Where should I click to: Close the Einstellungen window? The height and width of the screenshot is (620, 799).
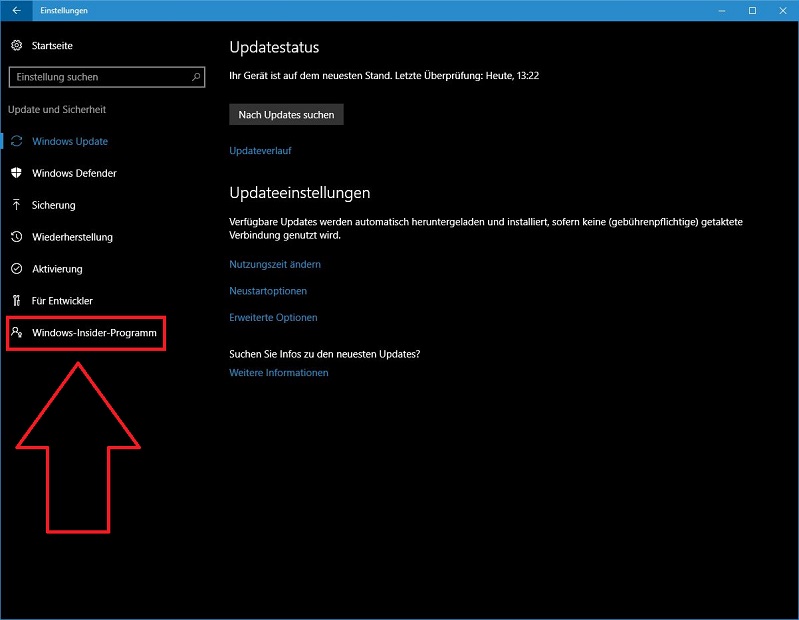[x=783, y=10]
